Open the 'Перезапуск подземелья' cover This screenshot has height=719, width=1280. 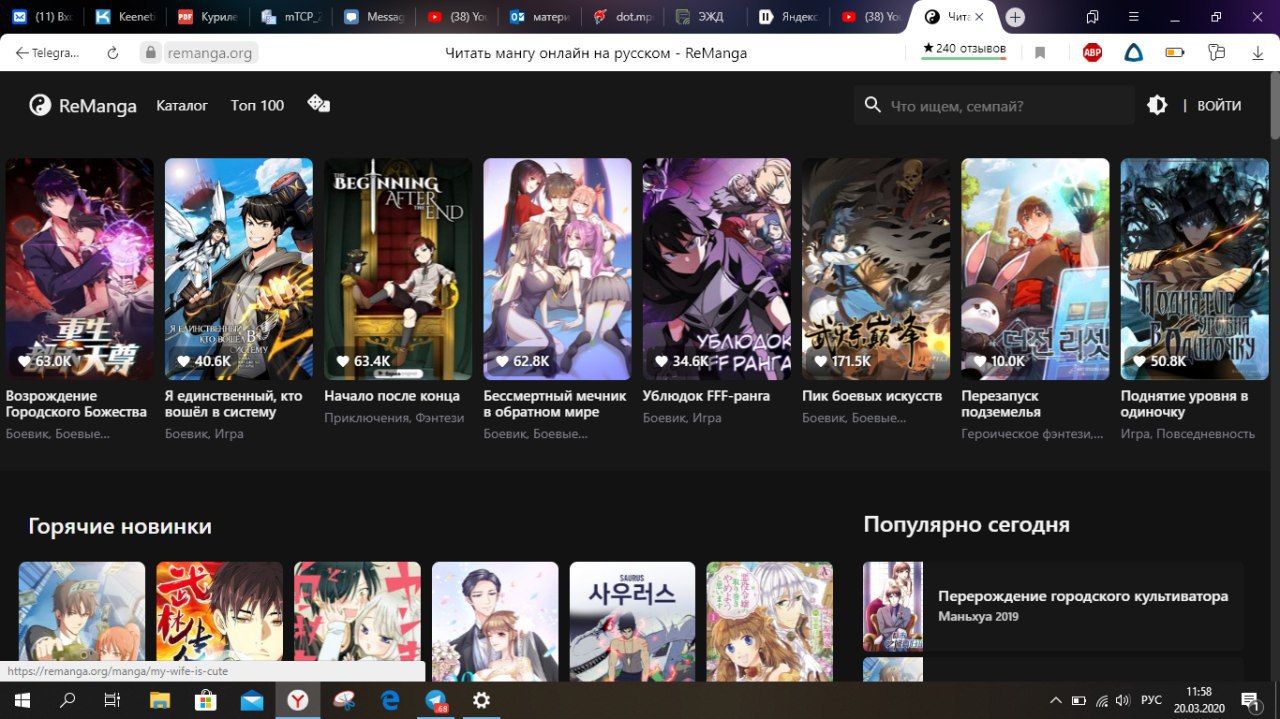coord(1035,269)
